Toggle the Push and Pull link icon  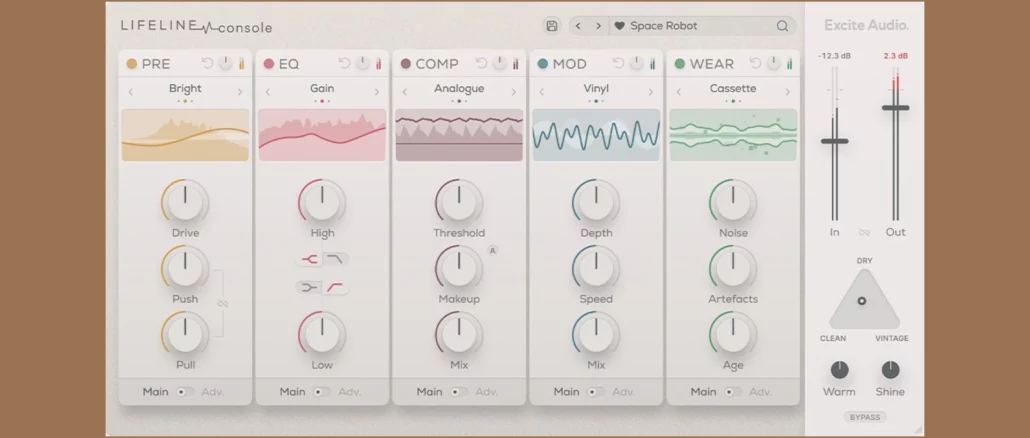[223, 304]
